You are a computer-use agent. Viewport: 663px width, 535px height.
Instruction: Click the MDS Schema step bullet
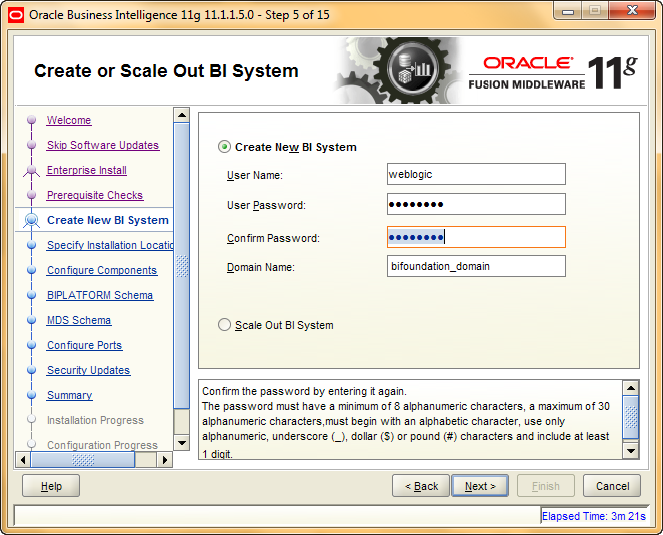(31, 320)
